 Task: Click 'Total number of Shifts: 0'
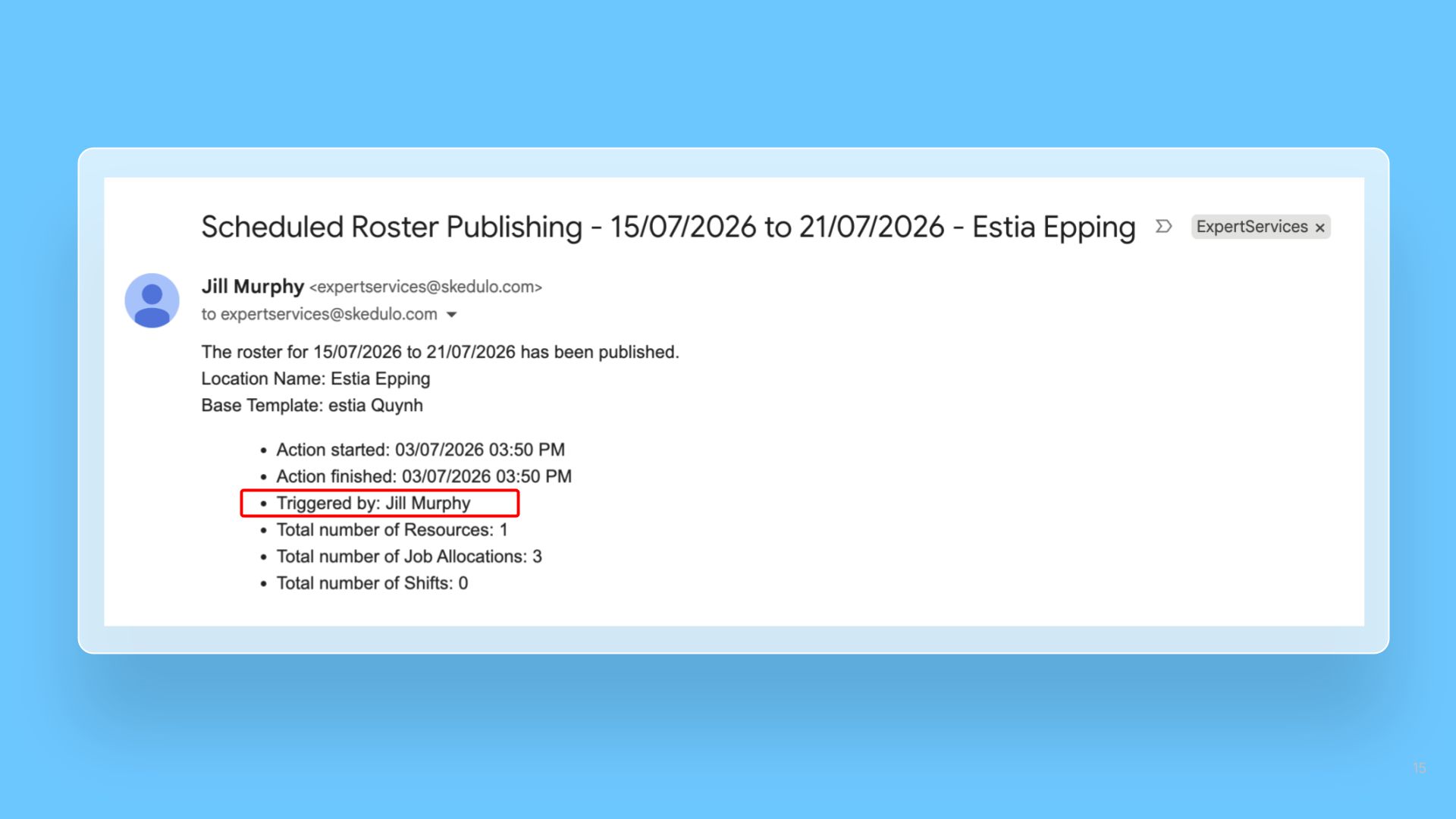pyautogui.click(x=372, y=582)
